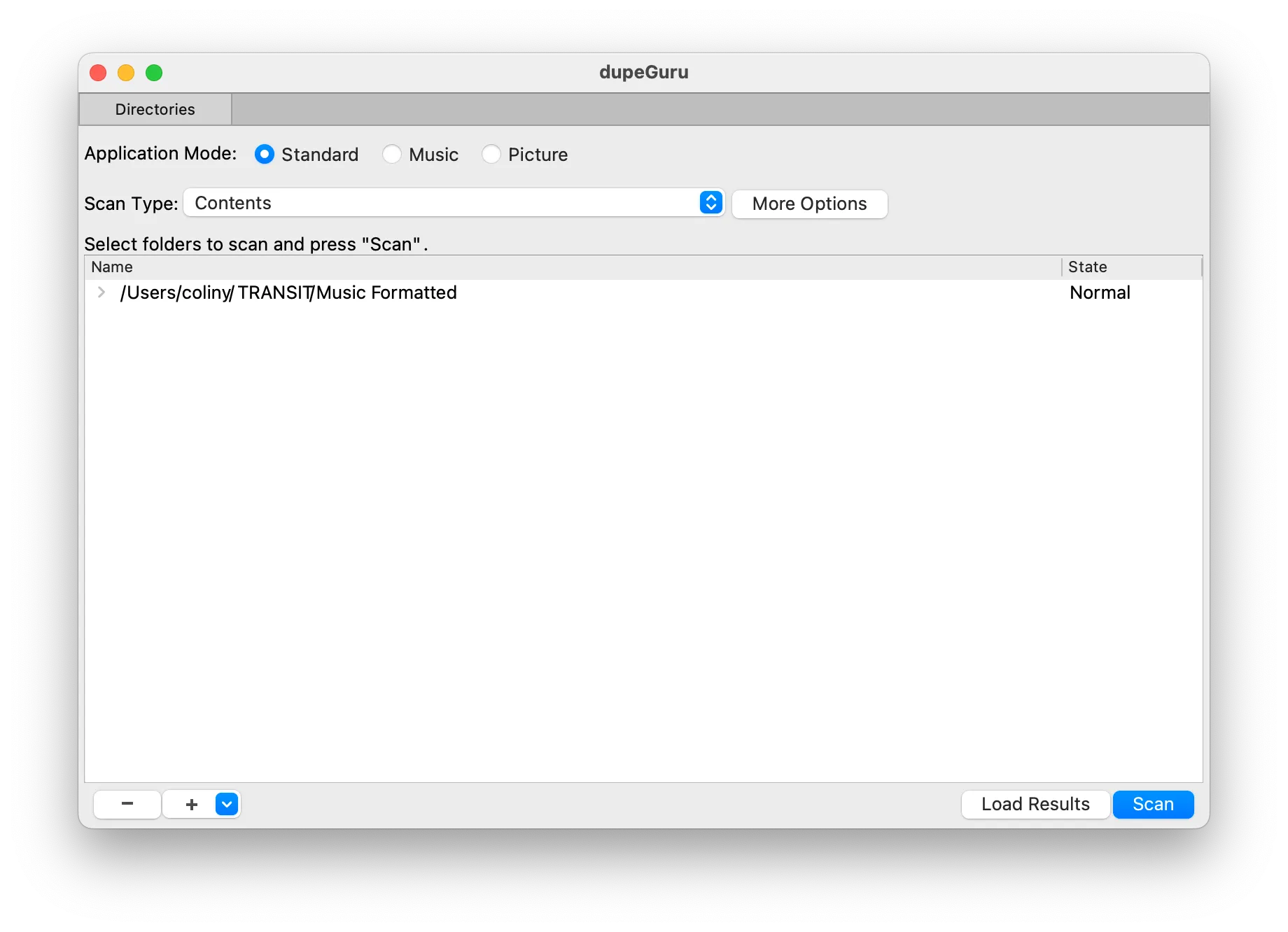Click the State column header

(1087, 267)
